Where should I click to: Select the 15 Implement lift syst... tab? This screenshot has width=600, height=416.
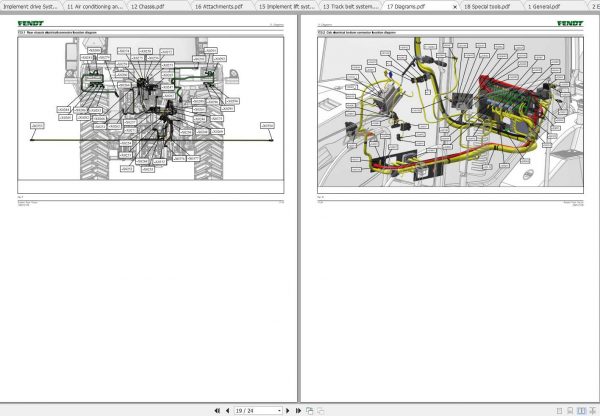(286, 6)
